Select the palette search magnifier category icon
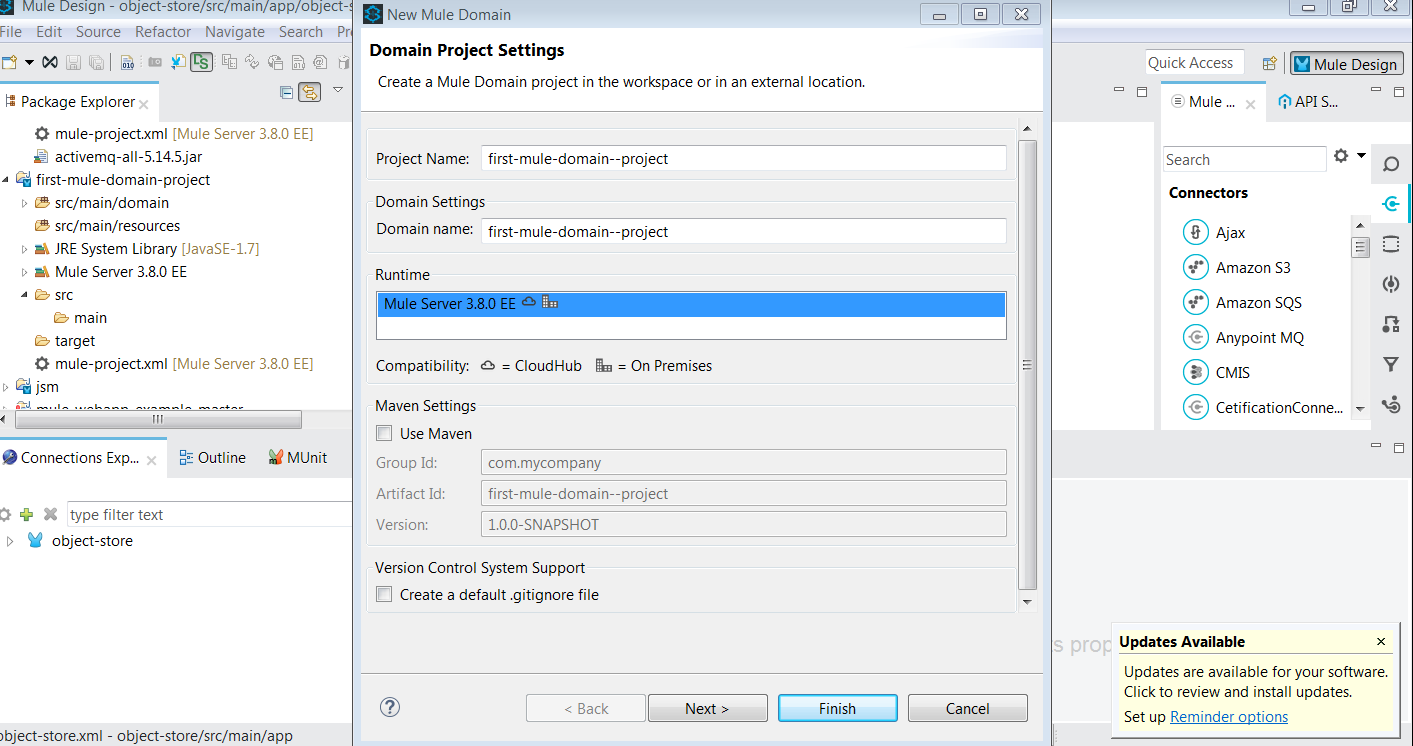The height and width of the screenshot is (746, 1413). [1391, 165]
